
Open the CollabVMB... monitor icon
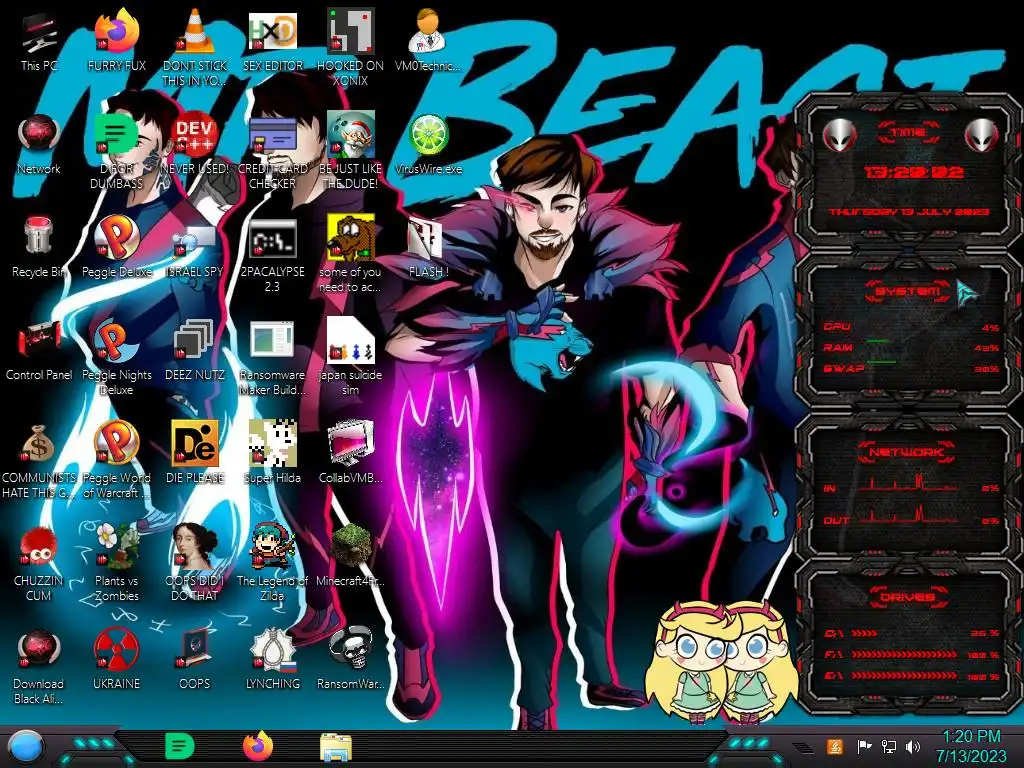(x=350, y=453)
